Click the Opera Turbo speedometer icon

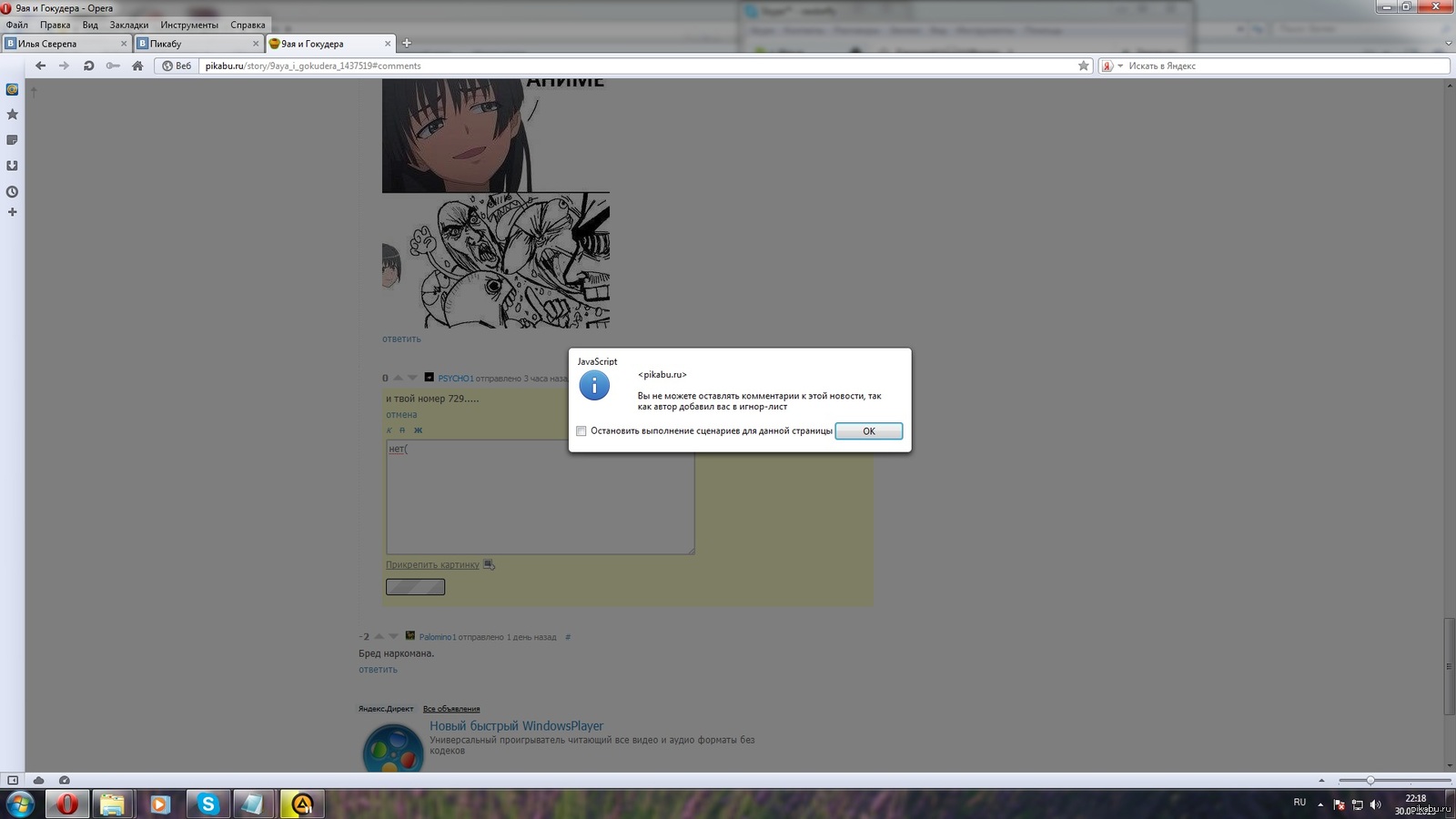(x=64, y=780)
